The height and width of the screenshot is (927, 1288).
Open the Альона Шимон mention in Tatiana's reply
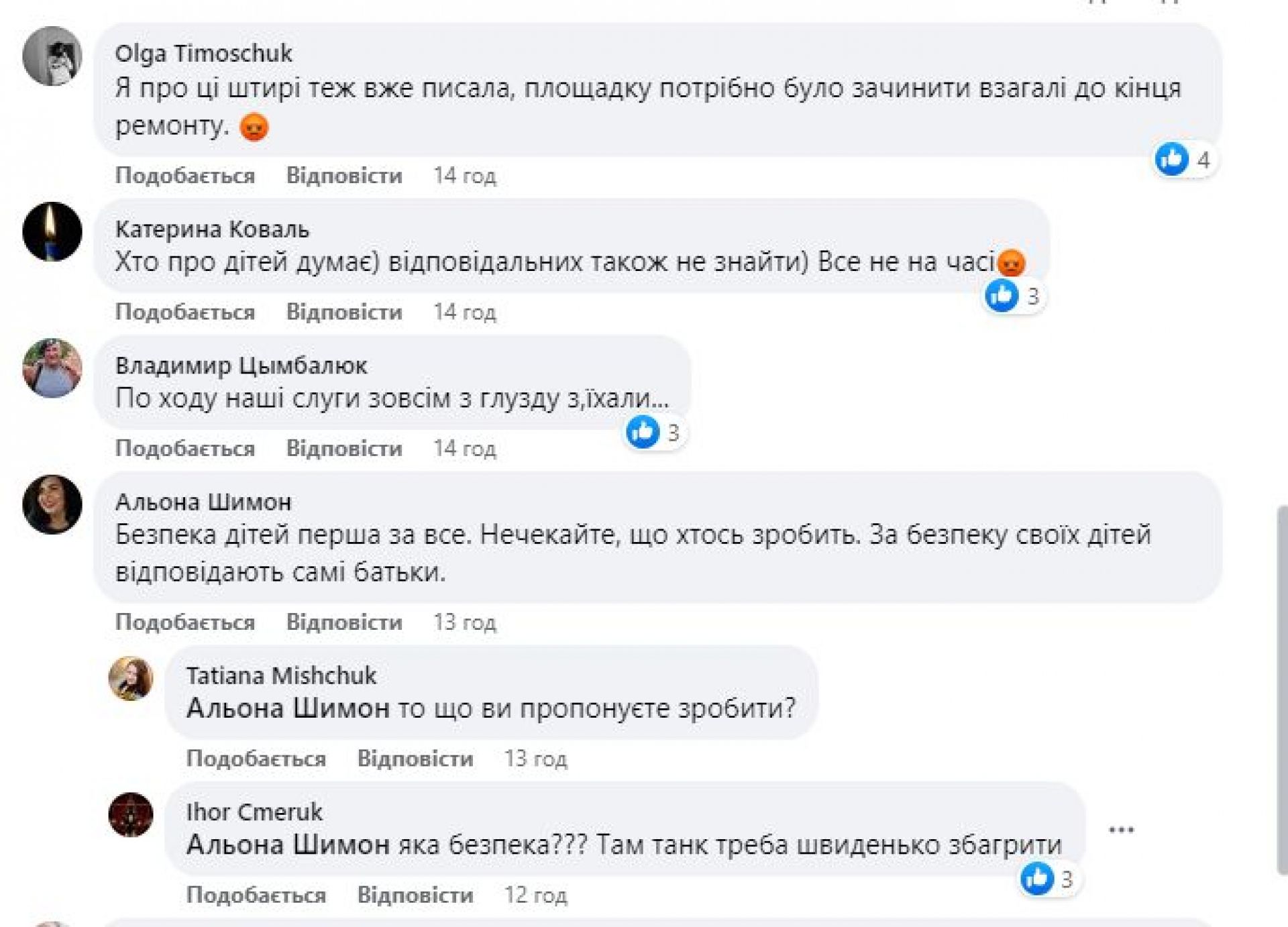click(288, 708)
